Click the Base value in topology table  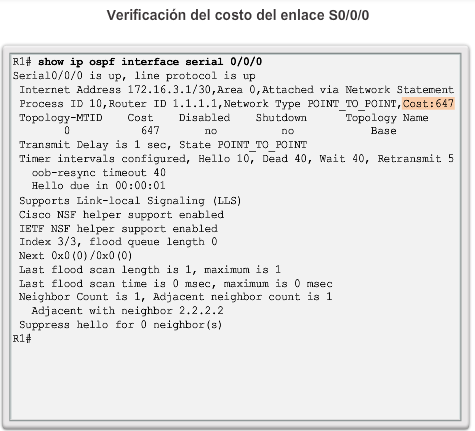pos(383,131)
